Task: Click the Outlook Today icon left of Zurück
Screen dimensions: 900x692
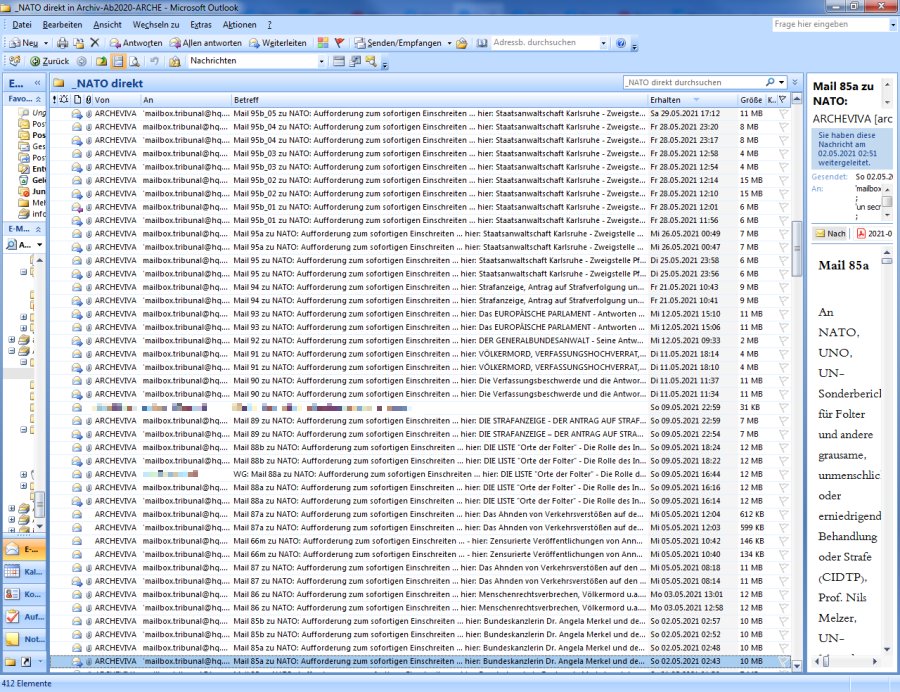Action: tap(14, 61)
